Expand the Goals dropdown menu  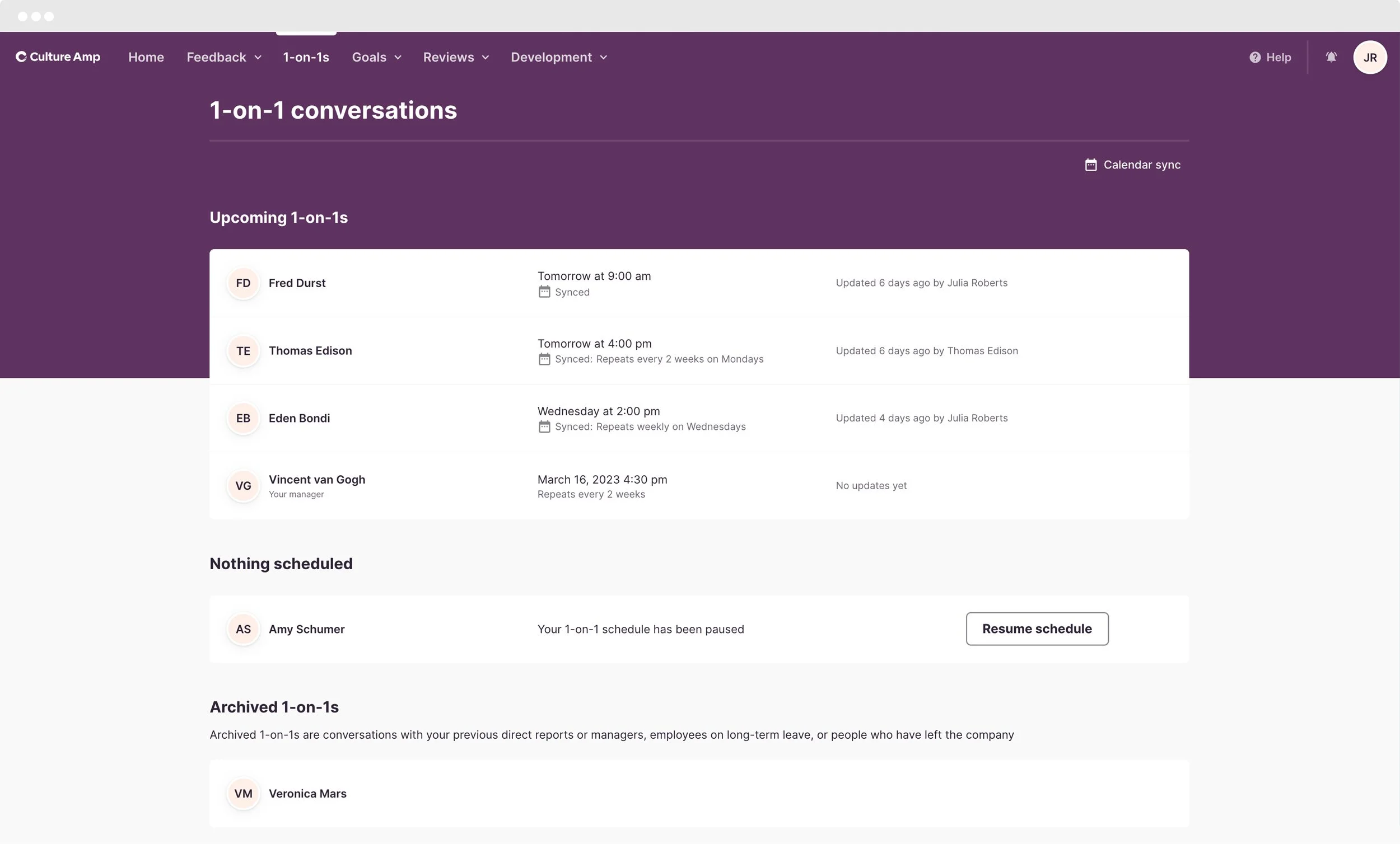[377, 57]
